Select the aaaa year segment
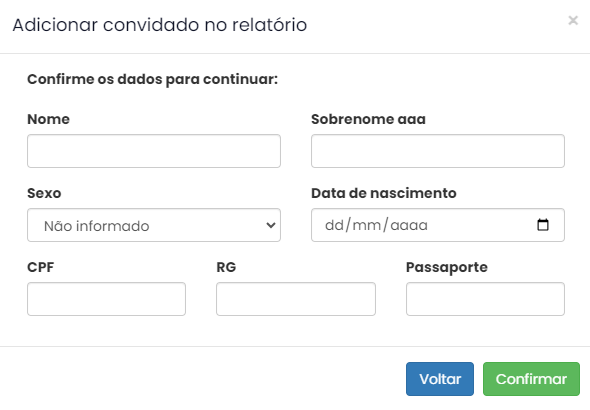The image size is (590, 410). coord(409,225)
